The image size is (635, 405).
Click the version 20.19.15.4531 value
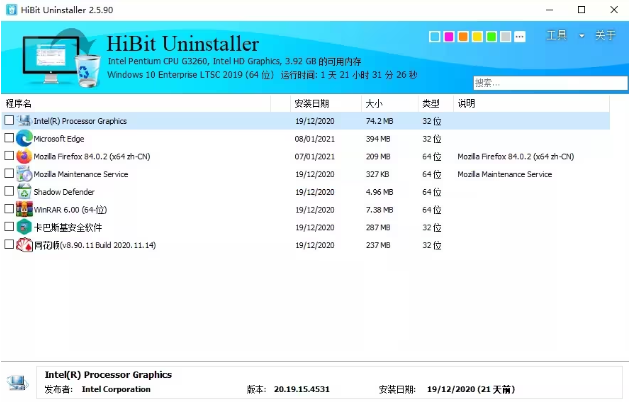click(302, 390)
